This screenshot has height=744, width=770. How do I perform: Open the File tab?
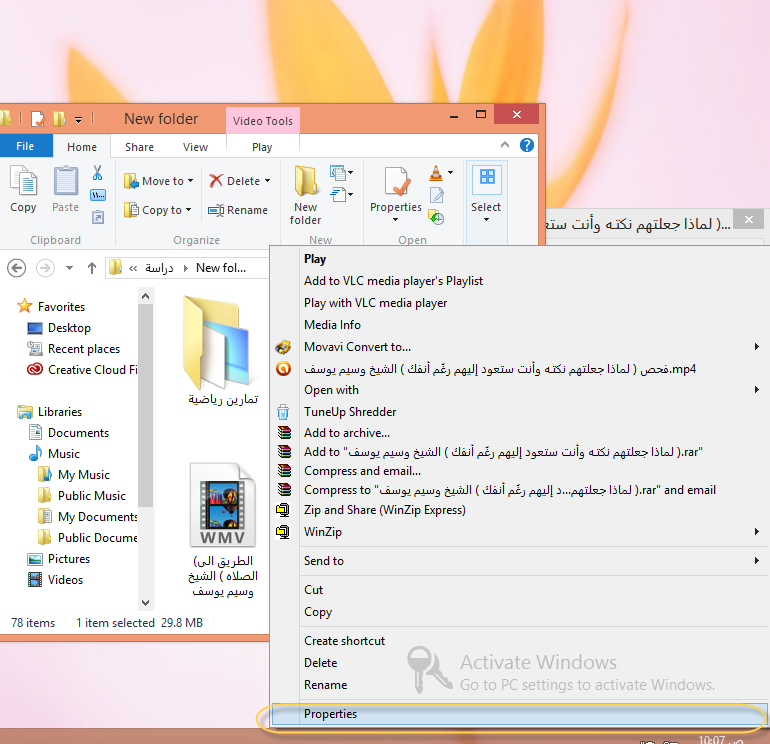click(25, 147)
